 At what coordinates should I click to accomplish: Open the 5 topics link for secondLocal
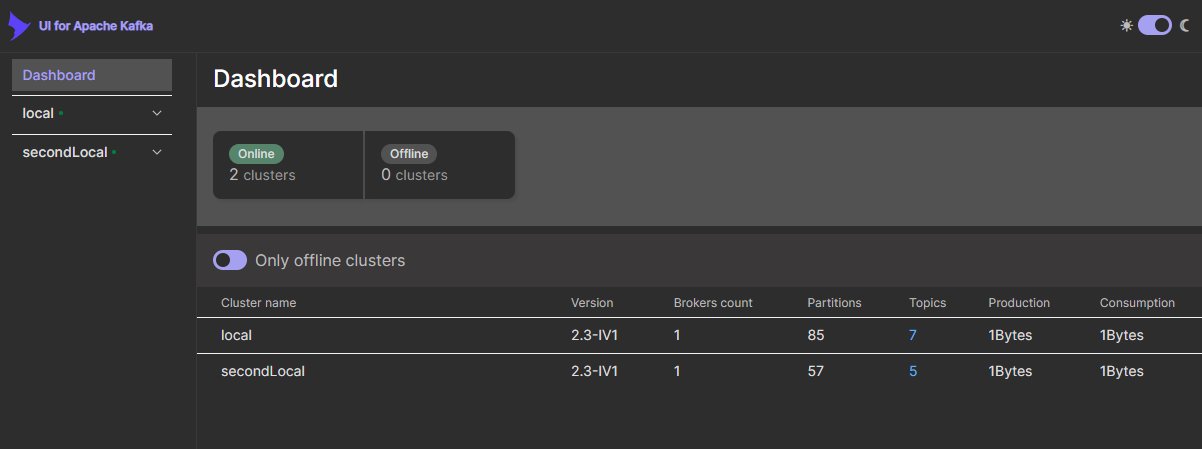(913, 371)
